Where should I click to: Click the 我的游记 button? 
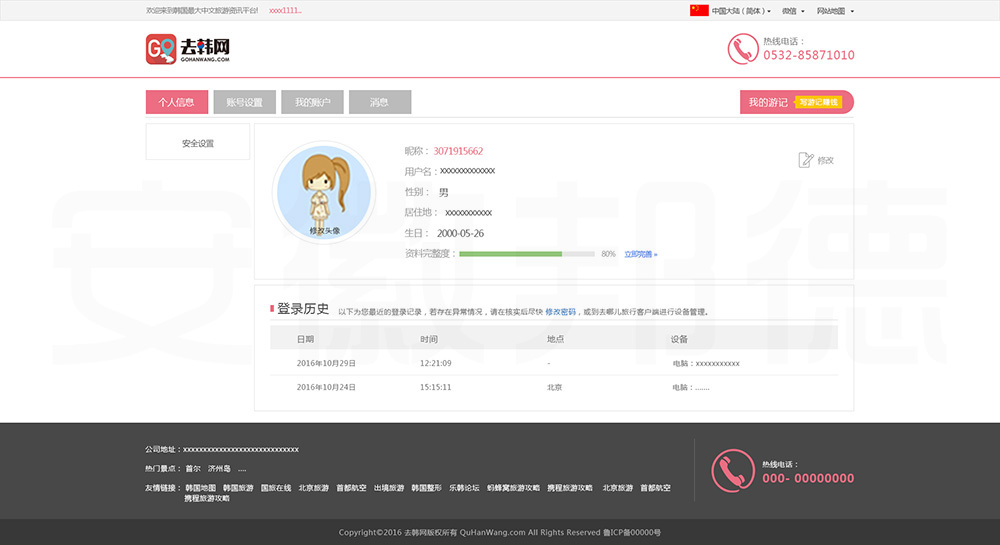tap(767, 102)
